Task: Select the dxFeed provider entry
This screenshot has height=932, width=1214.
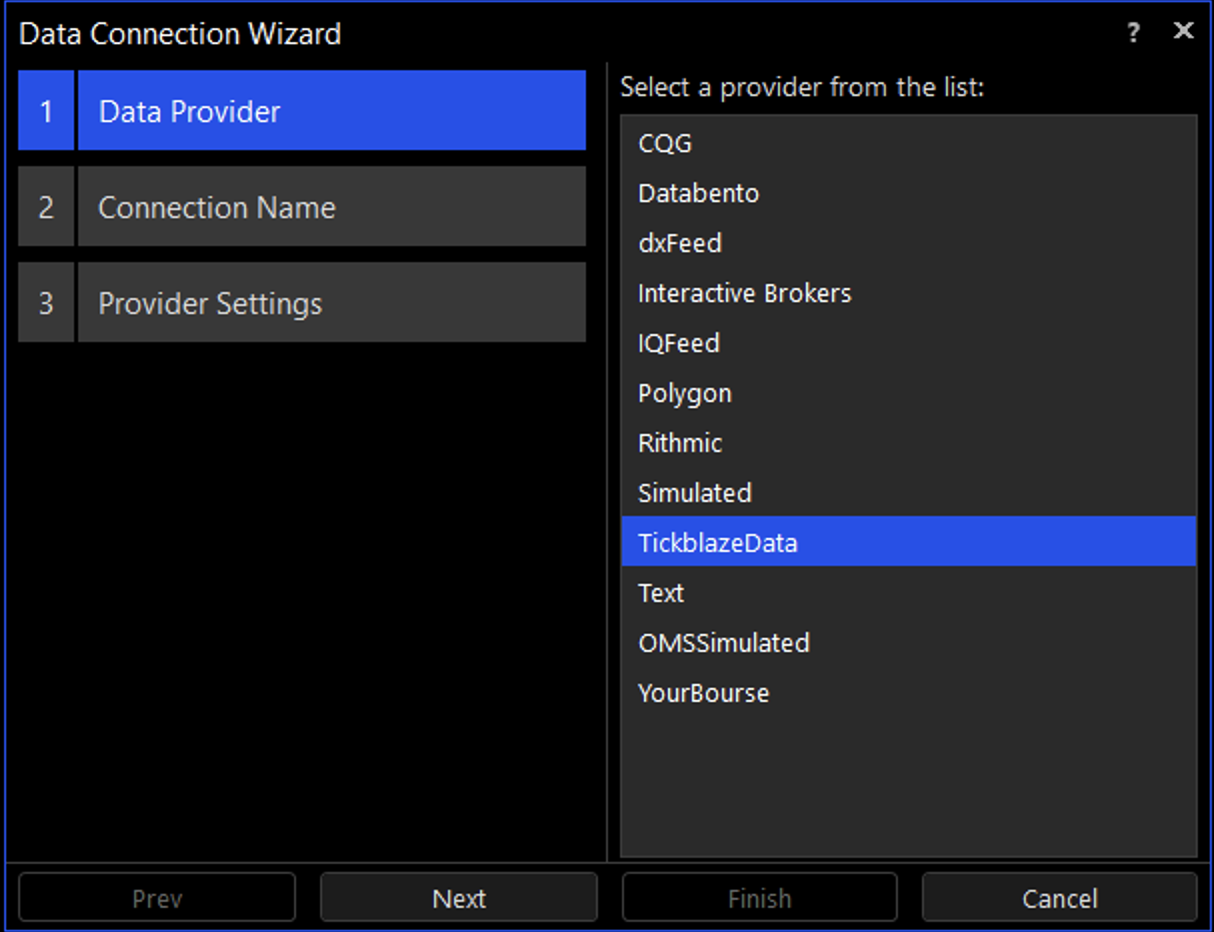Action: pos(908,243)
